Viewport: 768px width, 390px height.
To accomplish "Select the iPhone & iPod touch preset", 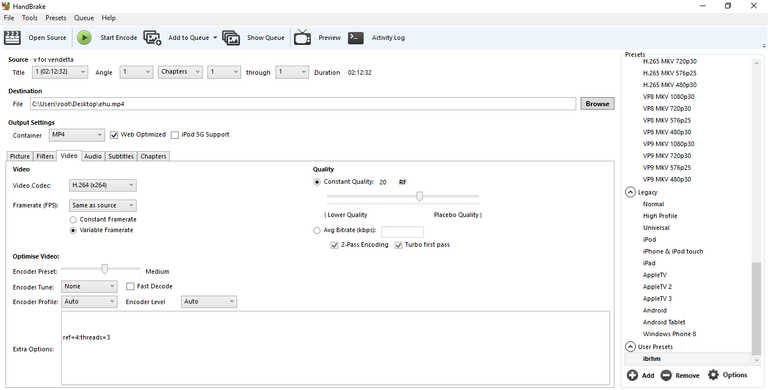I will pyautogui.click(x=672, y=251).
